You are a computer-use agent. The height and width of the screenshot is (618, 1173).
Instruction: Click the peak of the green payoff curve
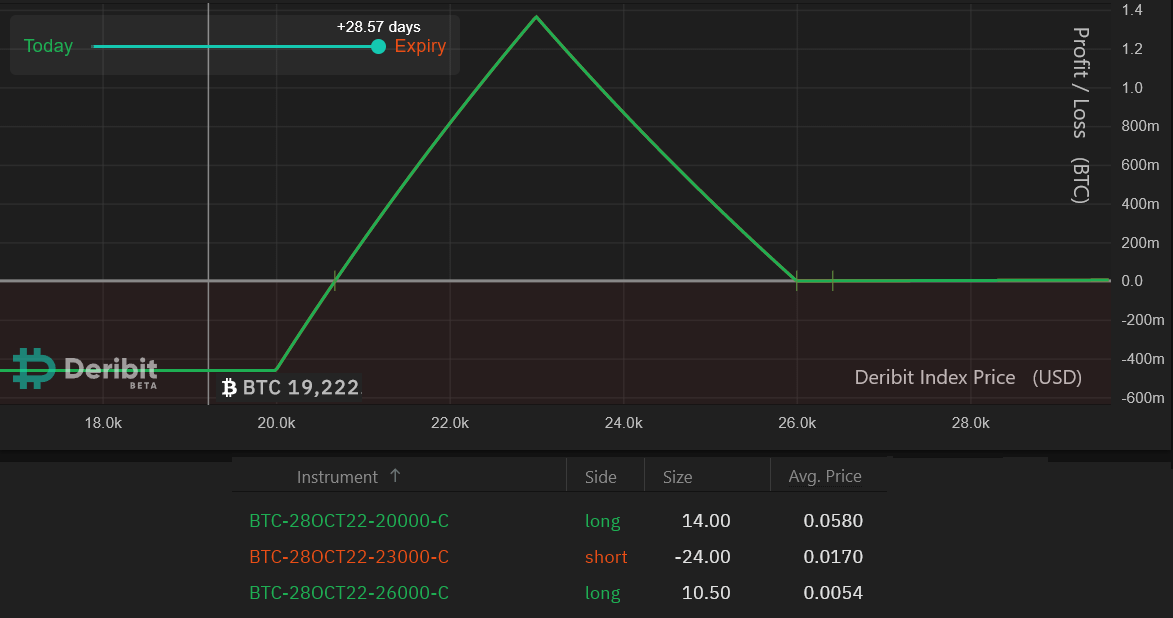point(537,17)
